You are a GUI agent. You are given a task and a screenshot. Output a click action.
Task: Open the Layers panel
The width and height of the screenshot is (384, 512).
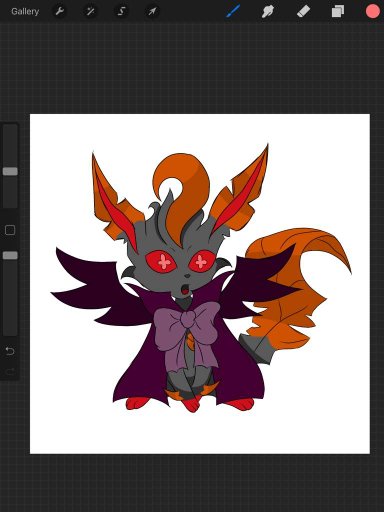[x=338, y=12]
